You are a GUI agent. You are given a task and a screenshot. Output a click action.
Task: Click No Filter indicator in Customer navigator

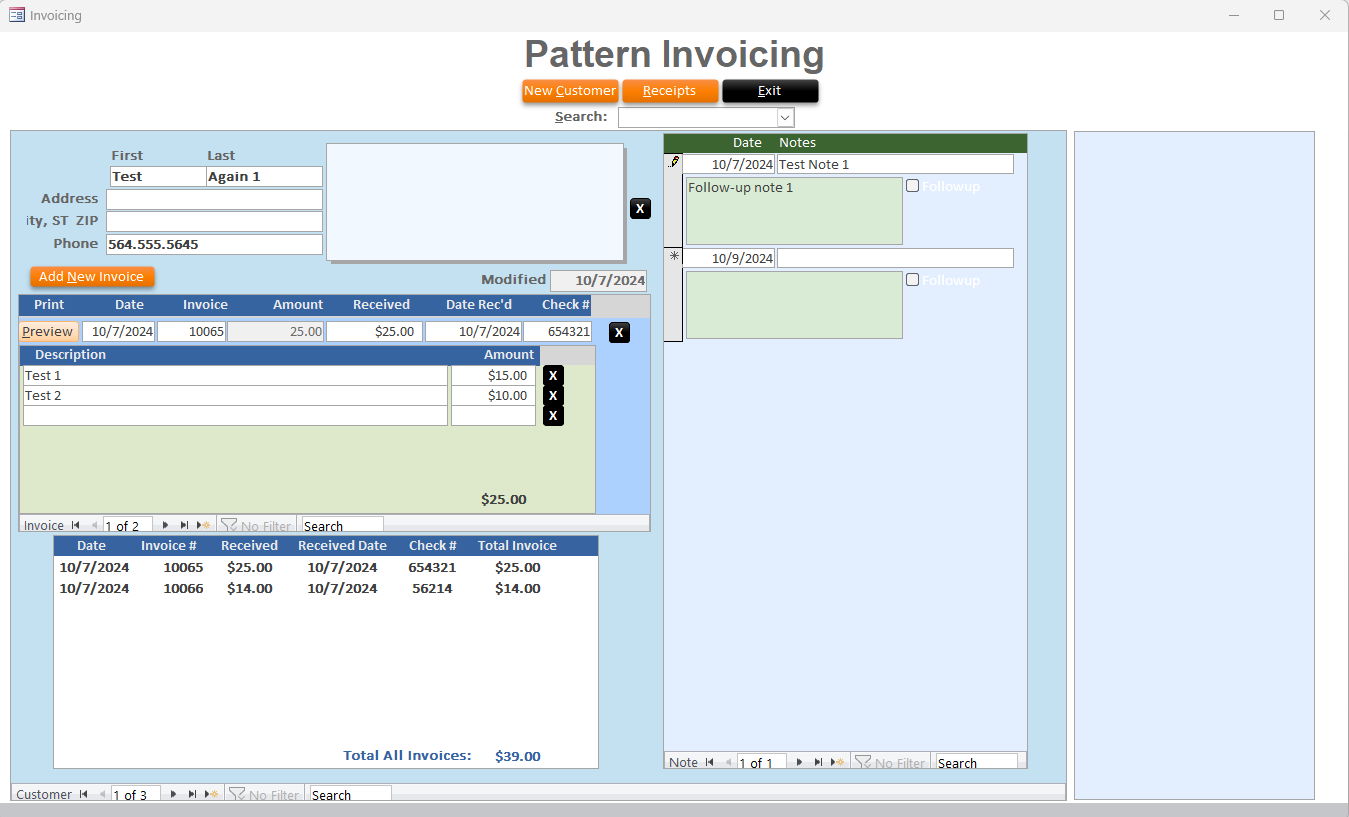click(264, 794)
